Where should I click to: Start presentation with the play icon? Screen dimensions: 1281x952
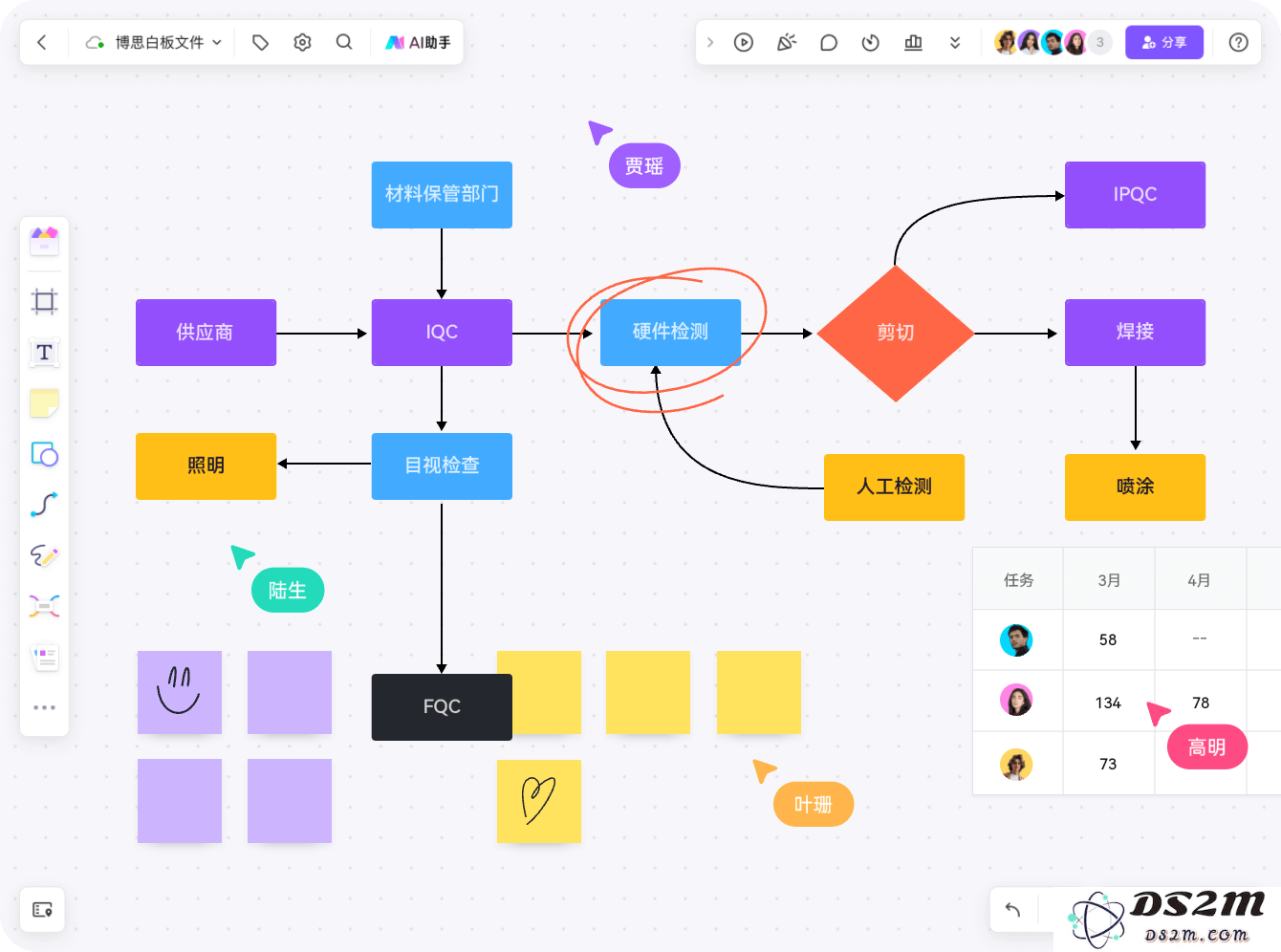744,42
